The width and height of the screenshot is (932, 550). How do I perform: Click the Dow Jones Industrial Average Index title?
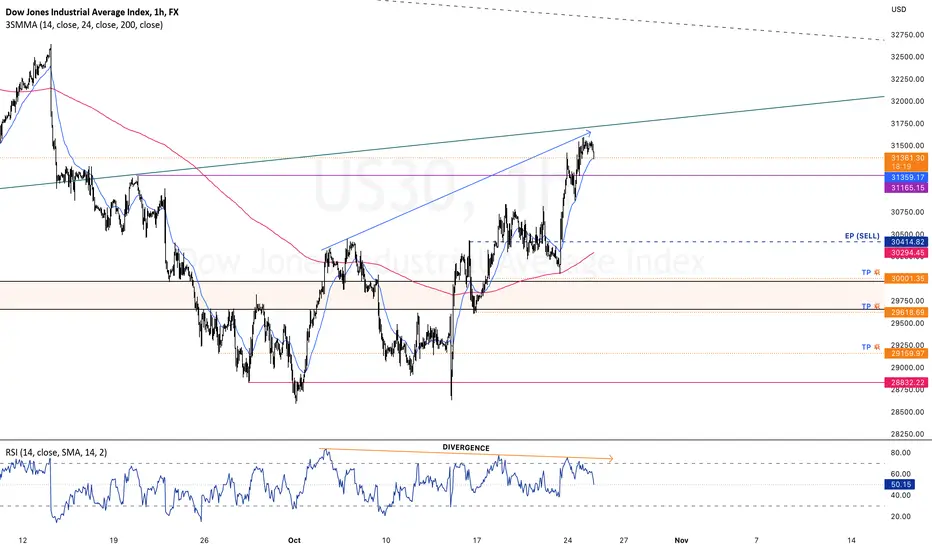pos(92,12)
